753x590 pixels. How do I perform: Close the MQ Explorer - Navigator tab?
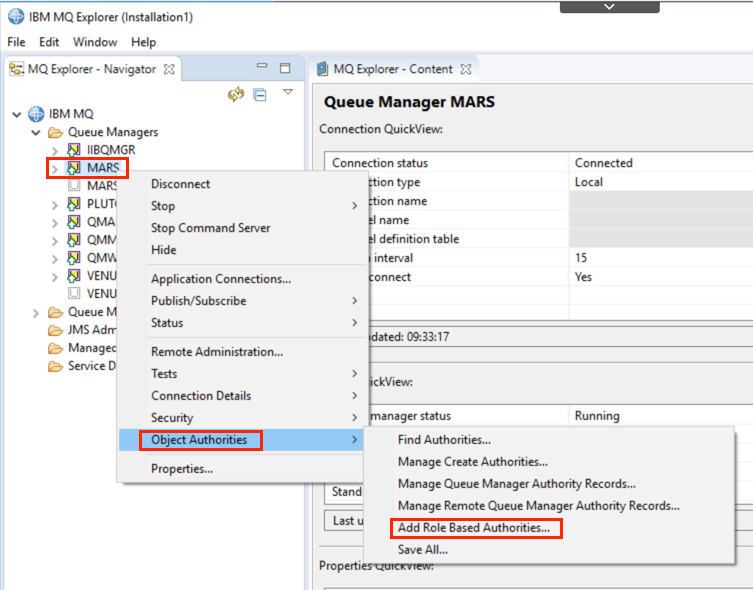[169, 69]
